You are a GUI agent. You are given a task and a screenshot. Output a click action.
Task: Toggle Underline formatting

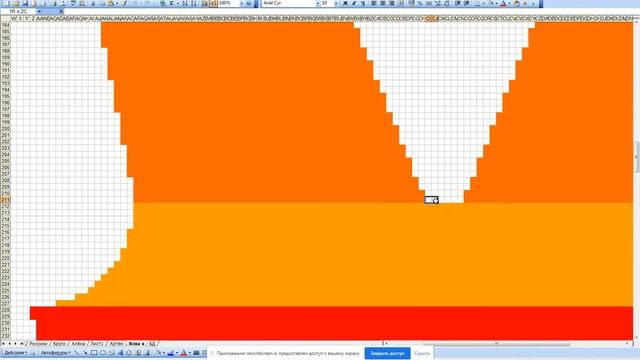pos(362,3)
